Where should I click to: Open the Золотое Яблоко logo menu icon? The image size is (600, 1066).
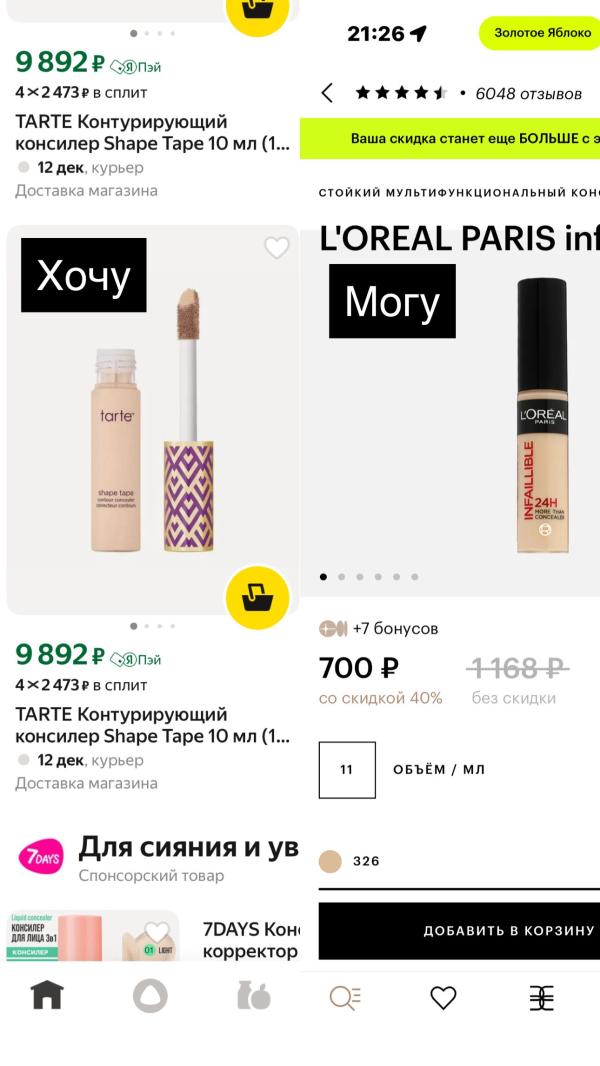(x=542, y=997)
